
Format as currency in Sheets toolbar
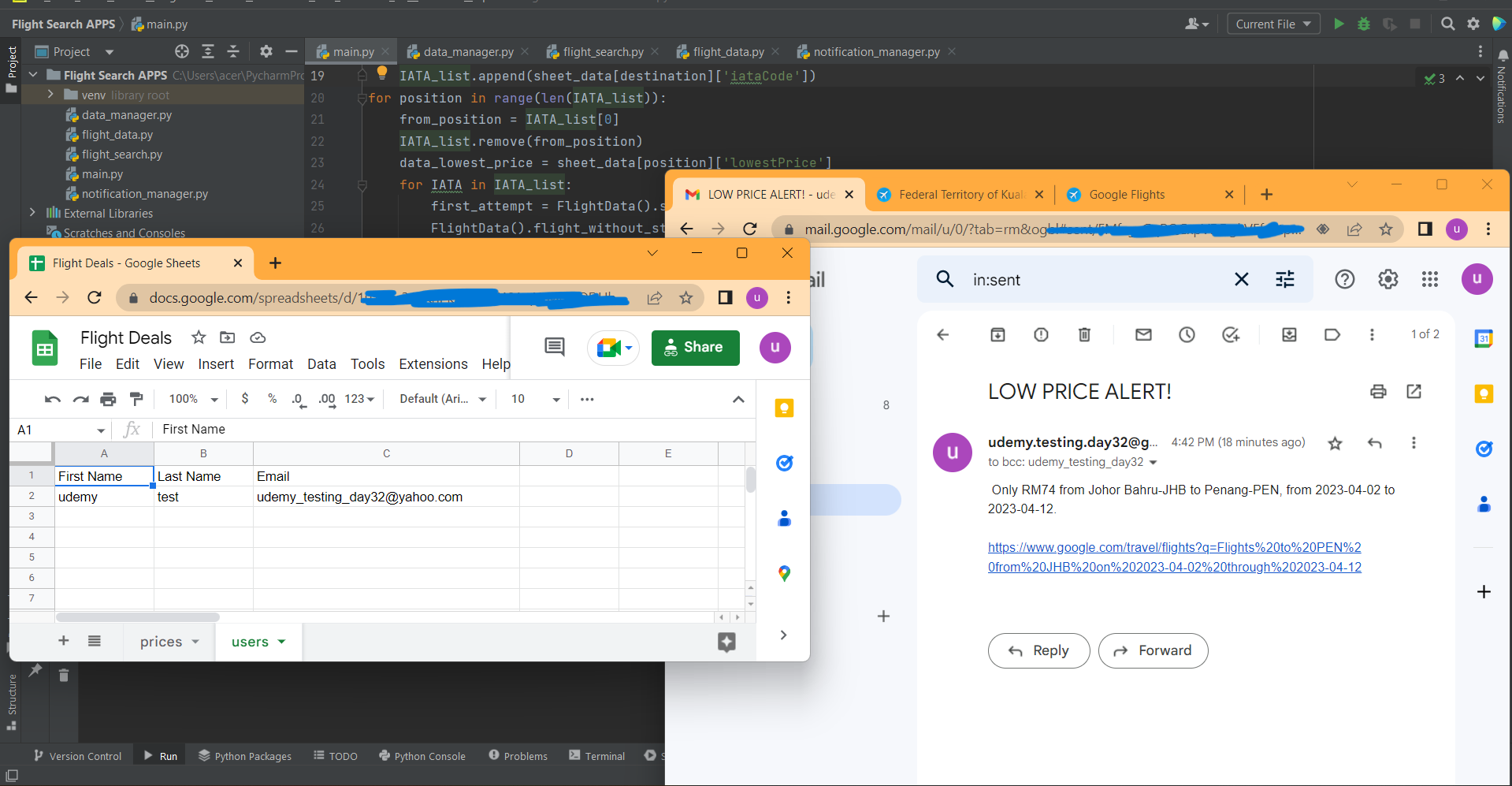tap(245, 399)
